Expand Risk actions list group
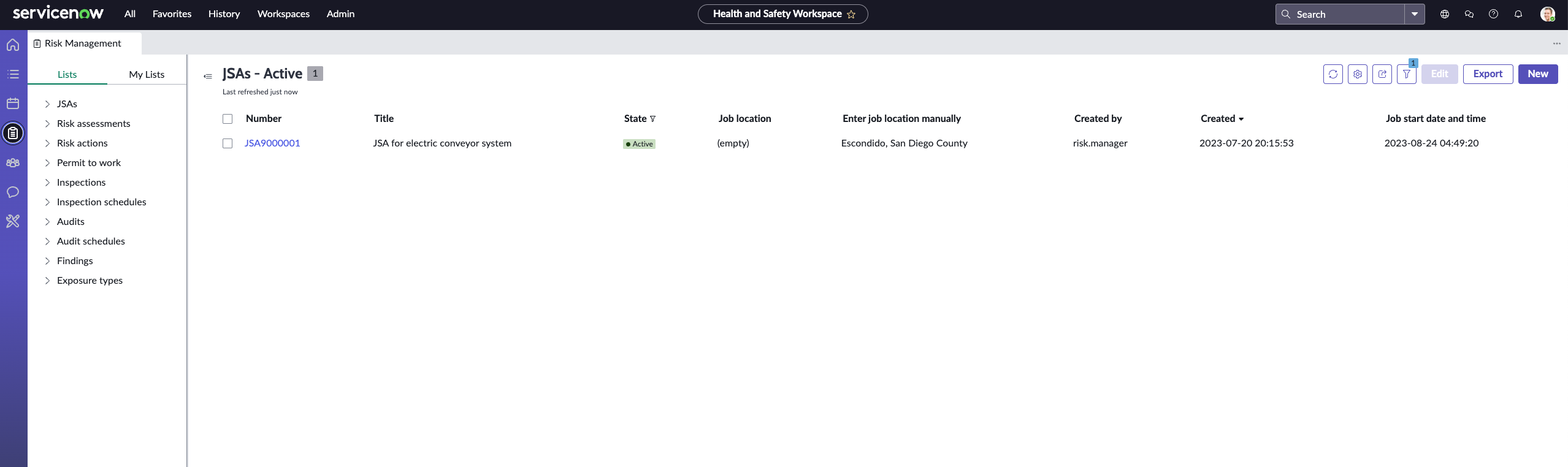Viewport: 1568px width, 467px height. [x=47, y=143]
